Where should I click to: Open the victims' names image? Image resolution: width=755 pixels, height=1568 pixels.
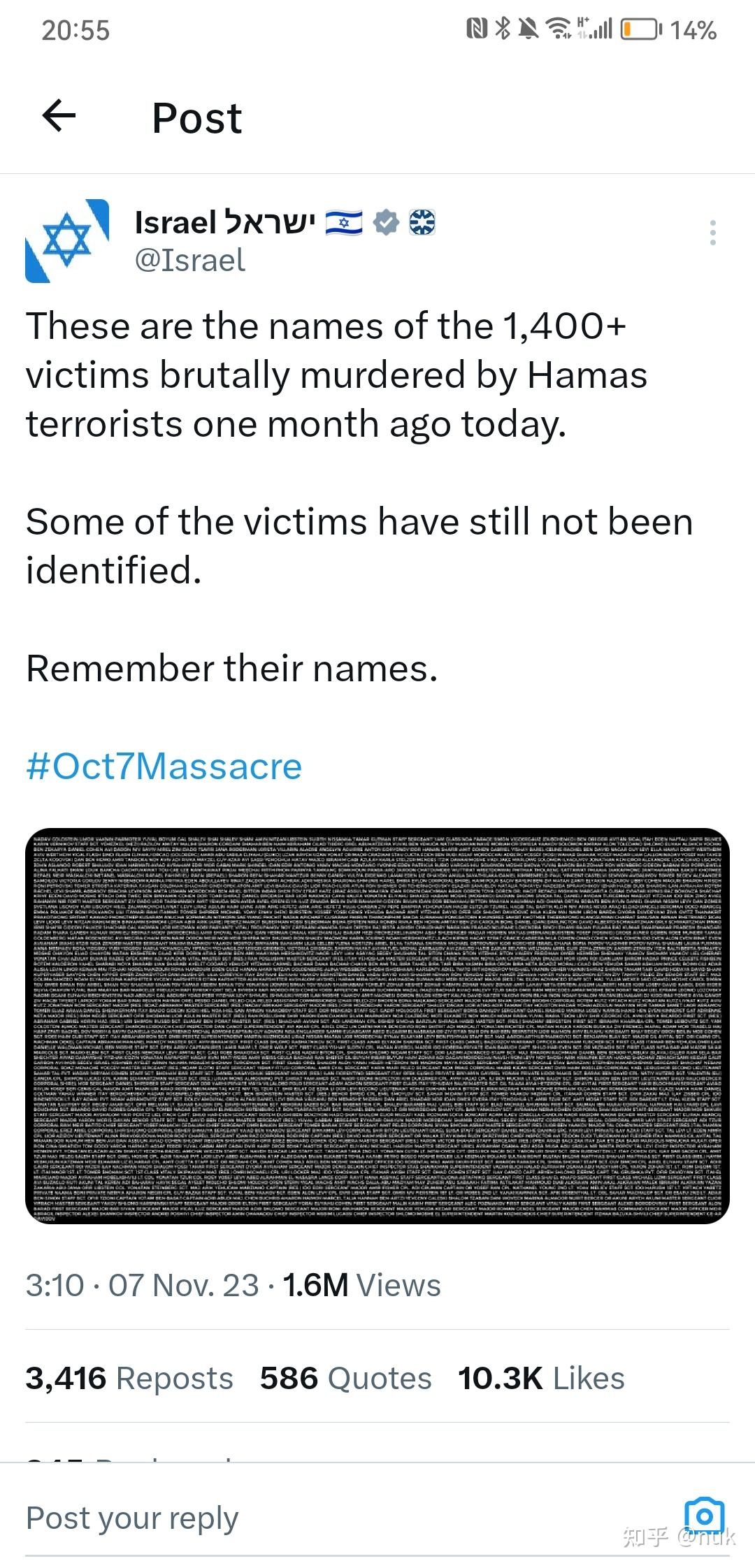click(x=377, y=1027)
